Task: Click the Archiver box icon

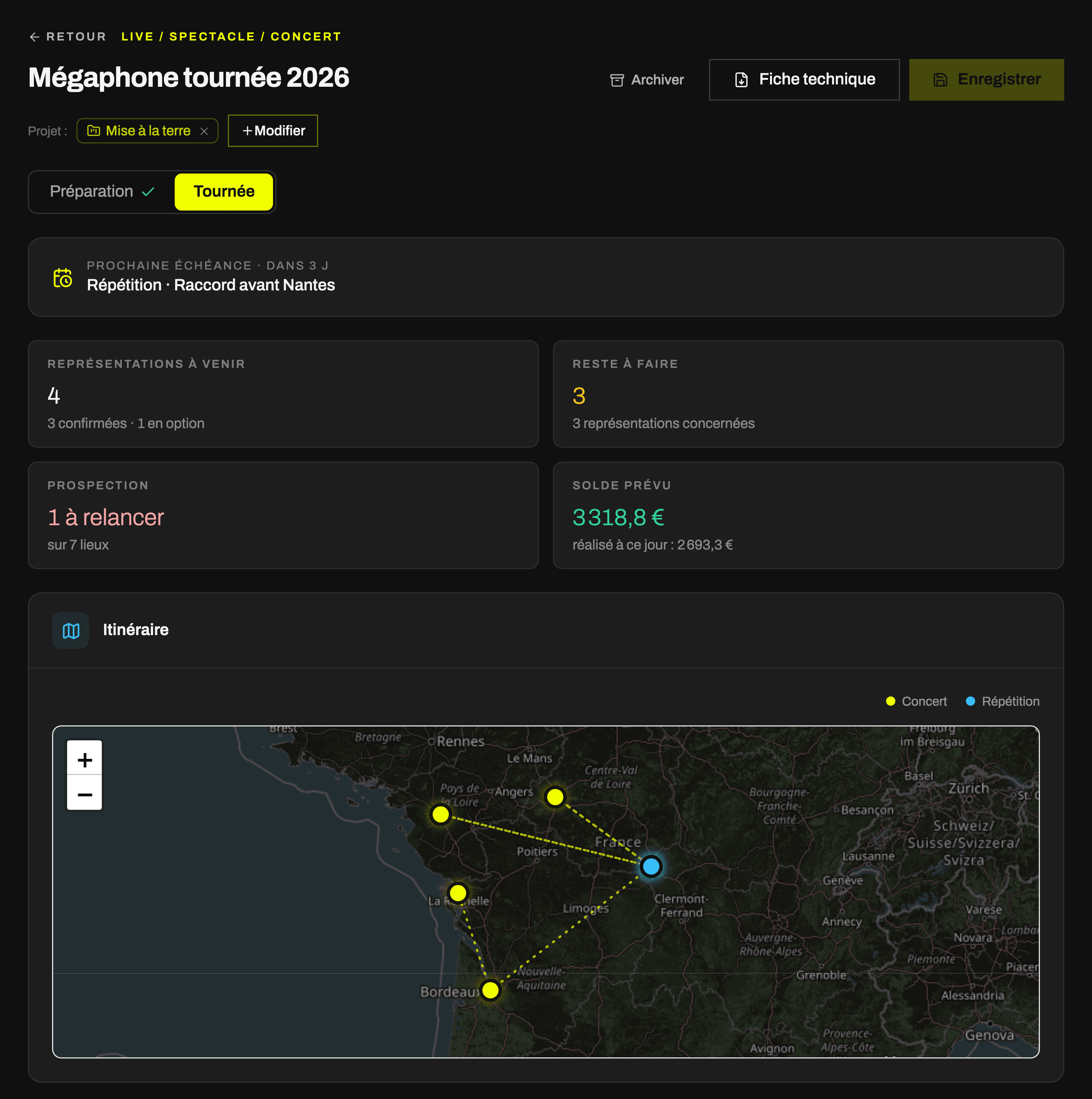Action: [x=617, y=80]
